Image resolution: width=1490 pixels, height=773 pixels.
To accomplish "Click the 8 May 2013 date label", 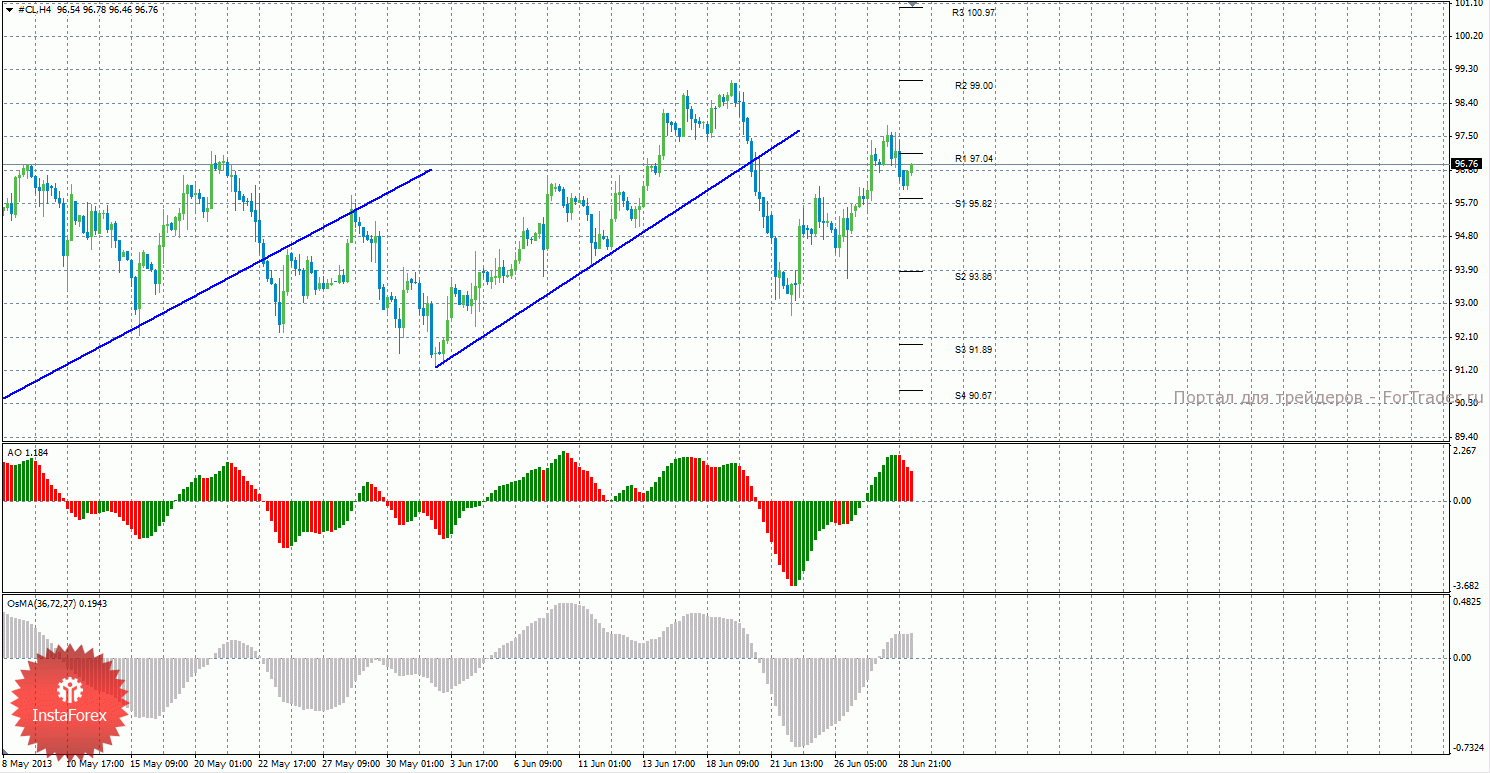I will coord(28,764).
